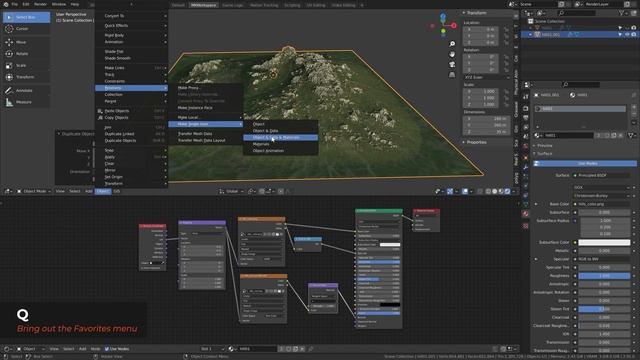Click Copy Objects icon in Object menu

[x=100, y=118]
